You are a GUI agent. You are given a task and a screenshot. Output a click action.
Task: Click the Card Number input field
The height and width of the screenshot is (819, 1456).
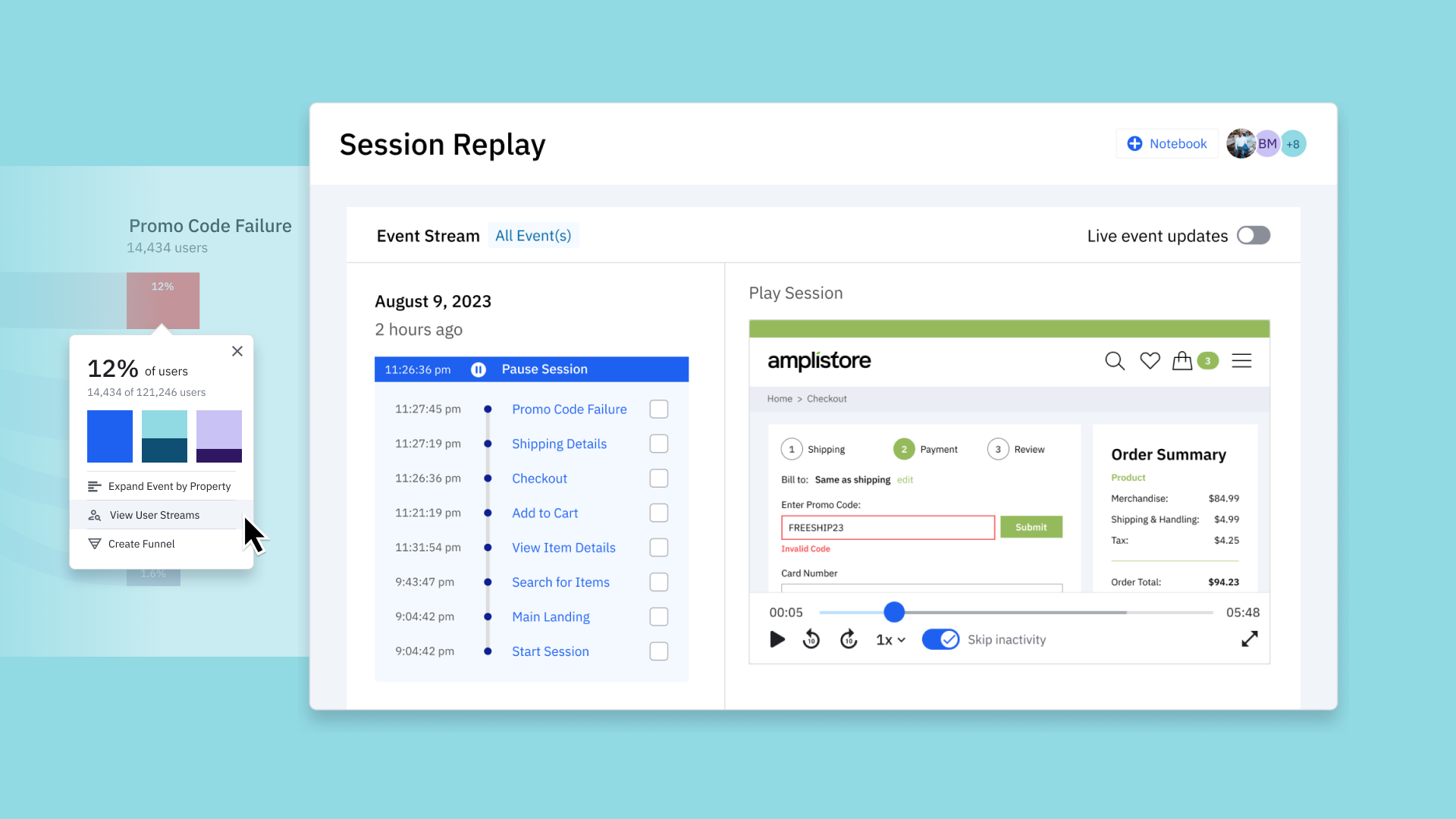[921, 588]
